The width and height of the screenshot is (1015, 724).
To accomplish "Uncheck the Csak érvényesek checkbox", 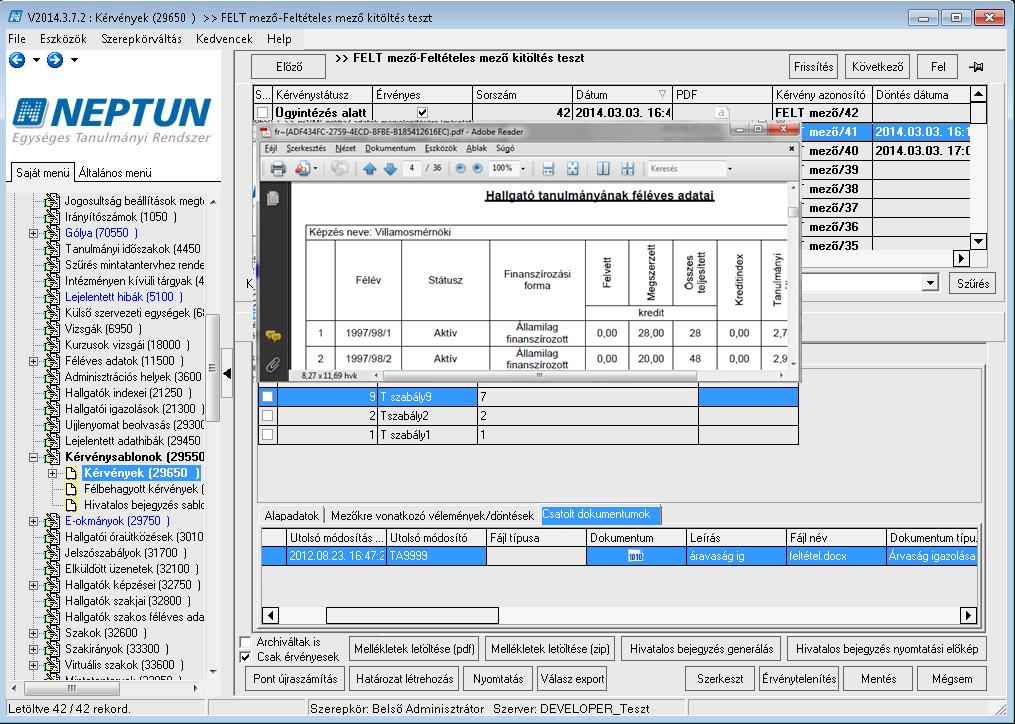I will (245, 657).
